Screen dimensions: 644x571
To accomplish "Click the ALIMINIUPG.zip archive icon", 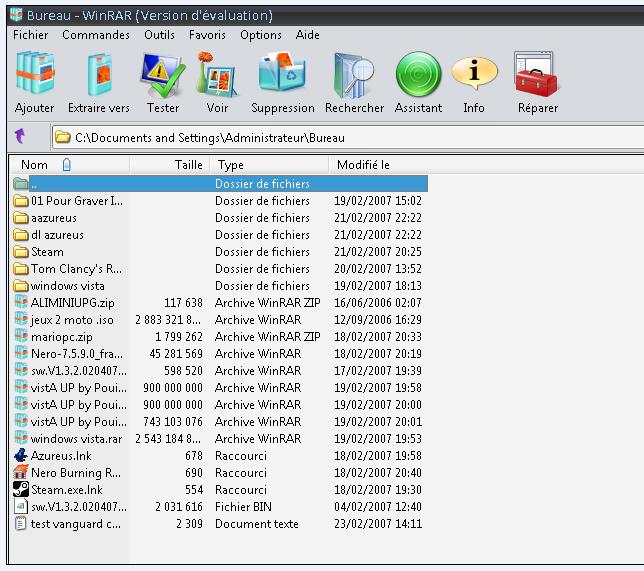I will click(x=21, y=302).
